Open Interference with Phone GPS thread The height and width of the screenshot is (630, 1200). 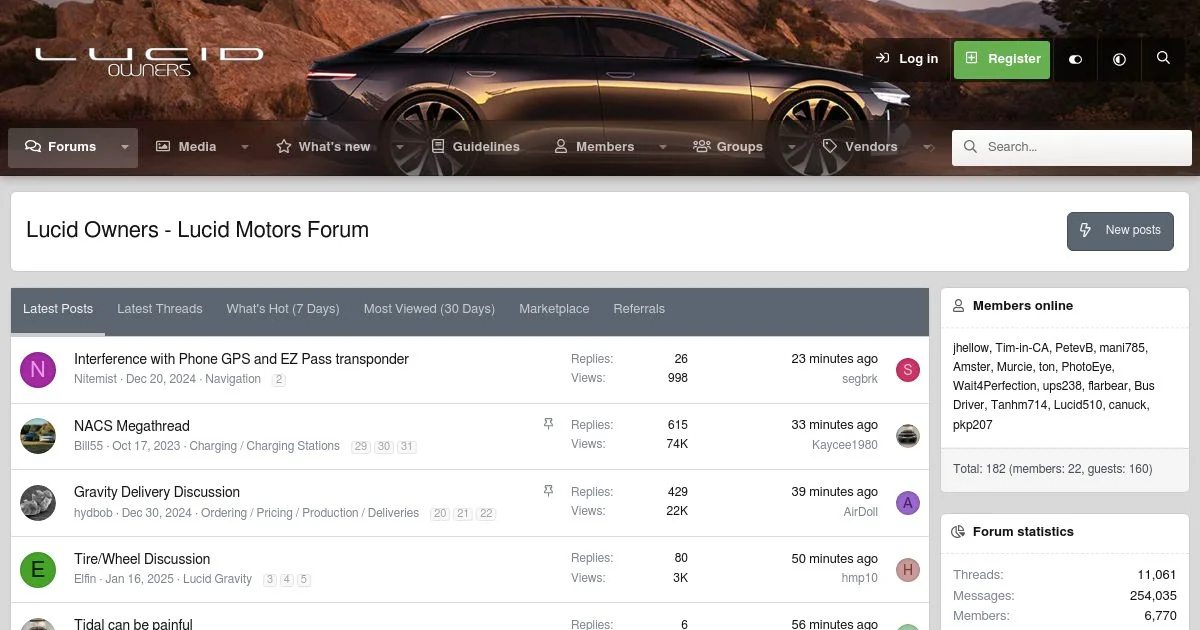(x=241, y=359)
